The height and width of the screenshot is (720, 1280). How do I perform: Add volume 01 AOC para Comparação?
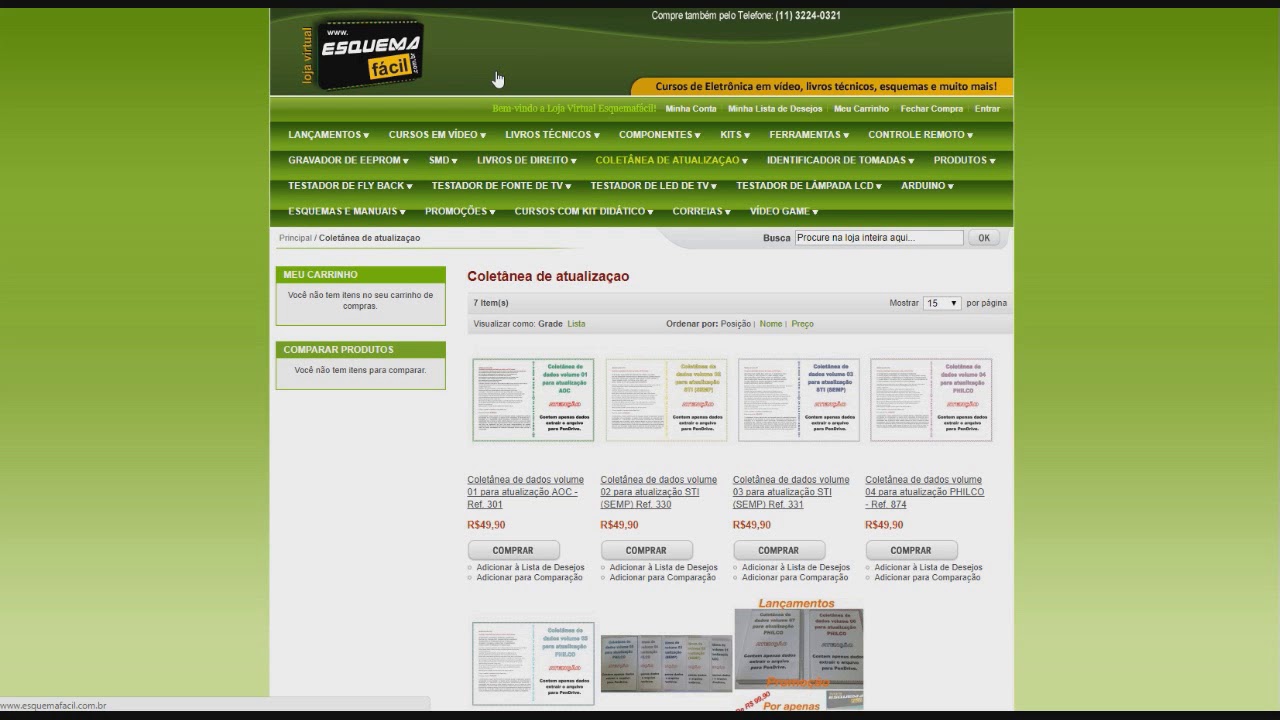coord(529,577)
